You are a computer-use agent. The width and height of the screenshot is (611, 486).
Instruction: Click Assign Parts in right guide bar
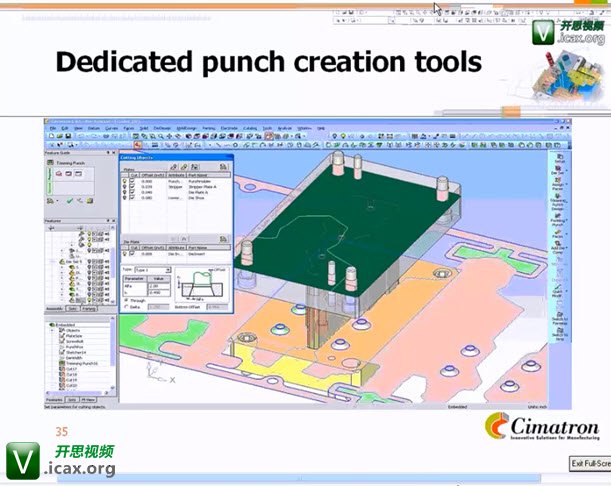point(558,184)
